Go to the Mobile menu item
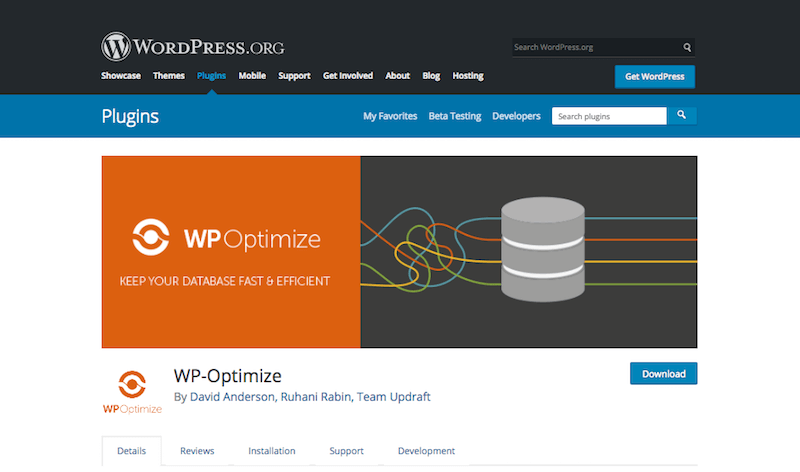The width and height of the screenshot is (800, 472). click(x=252, y=76)
